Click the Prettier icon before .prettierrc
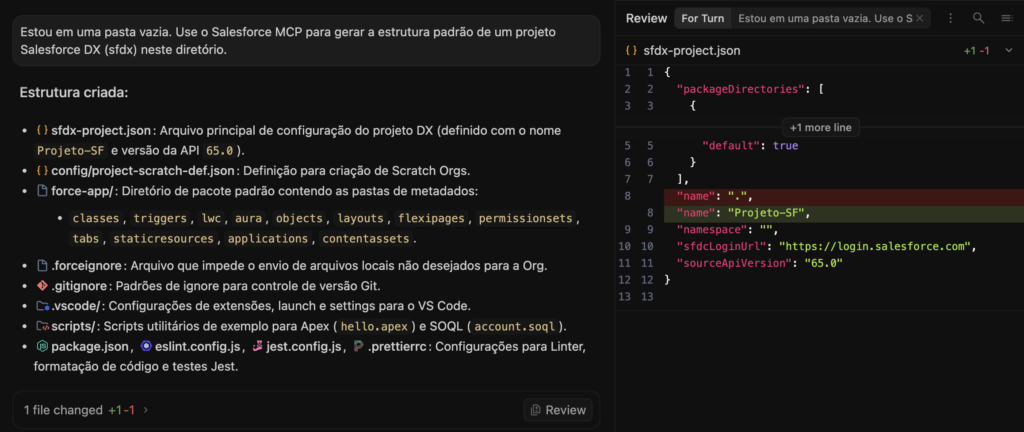Image resolution: width=1024 pixels, height=432 pixels. tap(359, 347)
